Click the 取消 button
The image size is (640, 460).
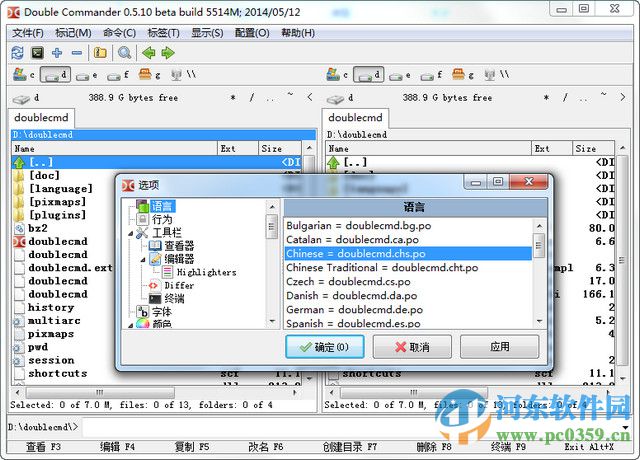pyautogui.click(x=412, y=347)
